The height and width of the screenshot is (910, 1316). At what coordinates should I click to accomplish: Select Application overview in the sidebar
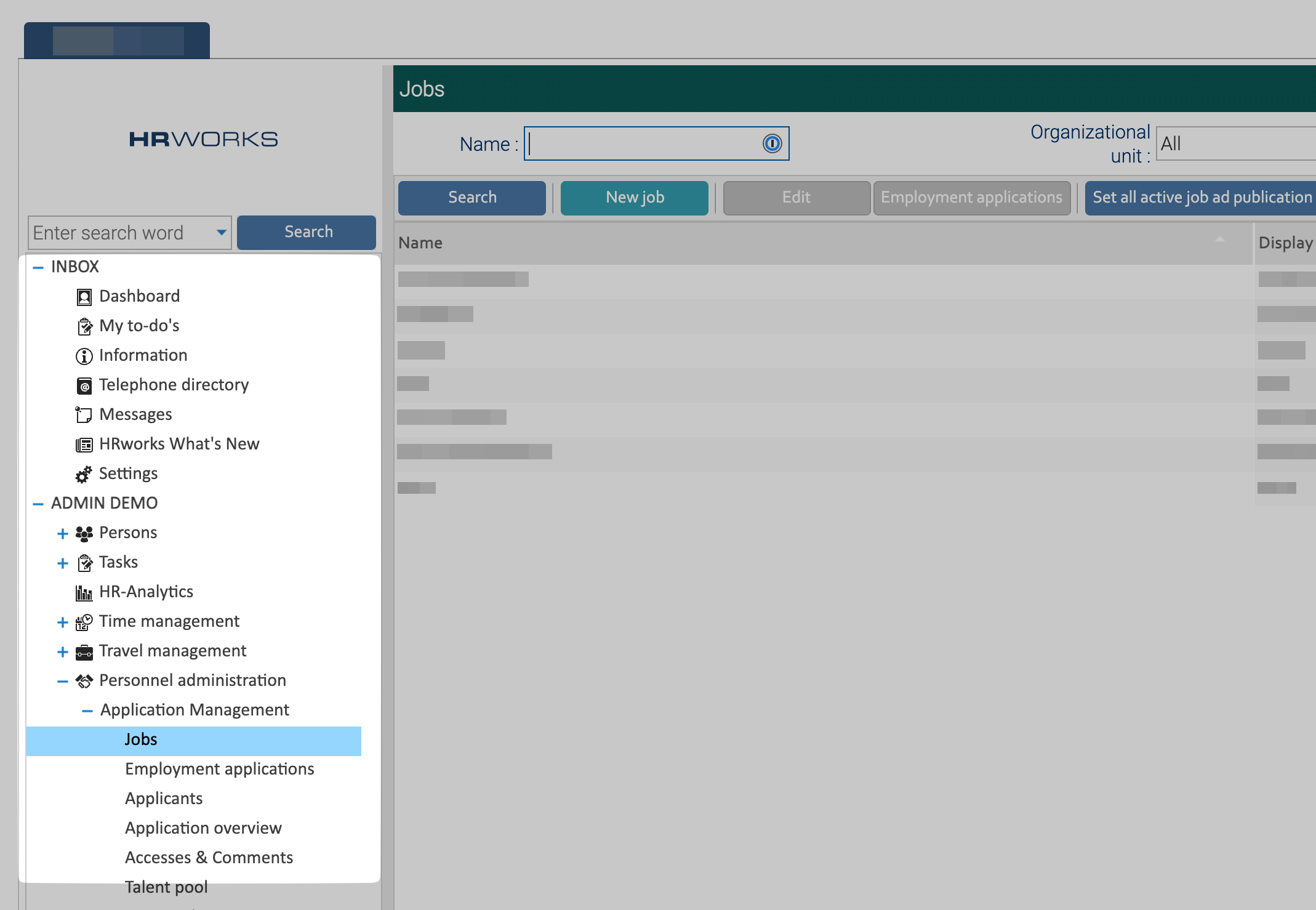coord(203,828)
